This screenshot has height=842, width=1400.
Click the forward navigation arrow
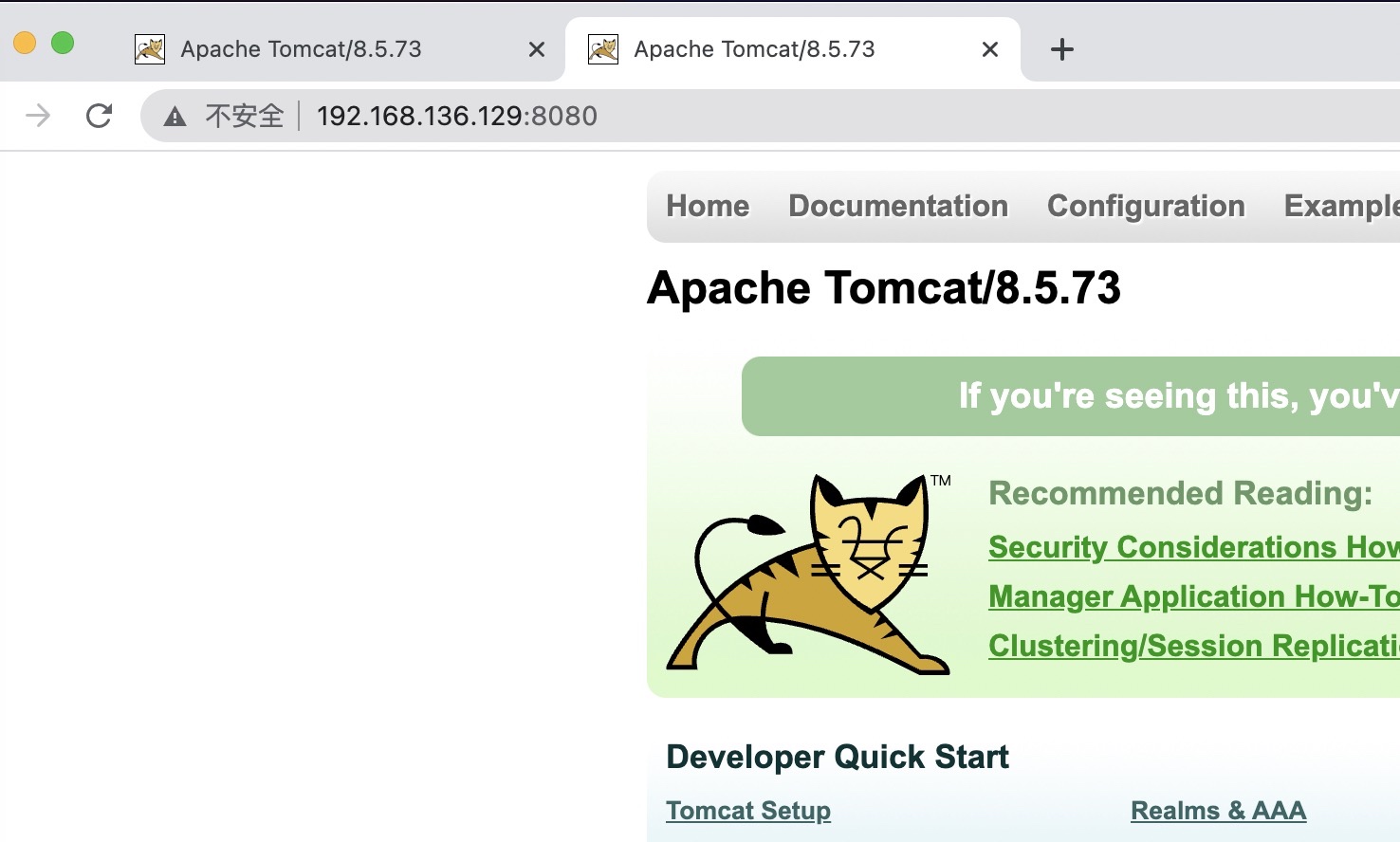(38, 116)
